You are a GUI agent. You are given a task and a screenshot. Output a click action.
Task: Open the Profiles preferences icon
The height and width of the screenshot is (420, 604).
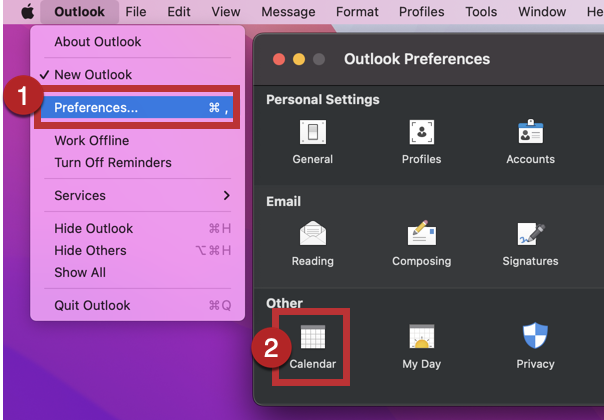coord(421,132)
